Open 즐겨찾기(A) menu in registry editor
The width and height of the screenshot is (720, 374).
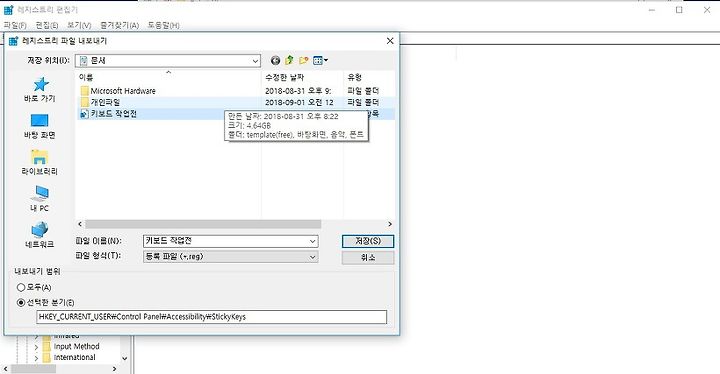point(119,25)
